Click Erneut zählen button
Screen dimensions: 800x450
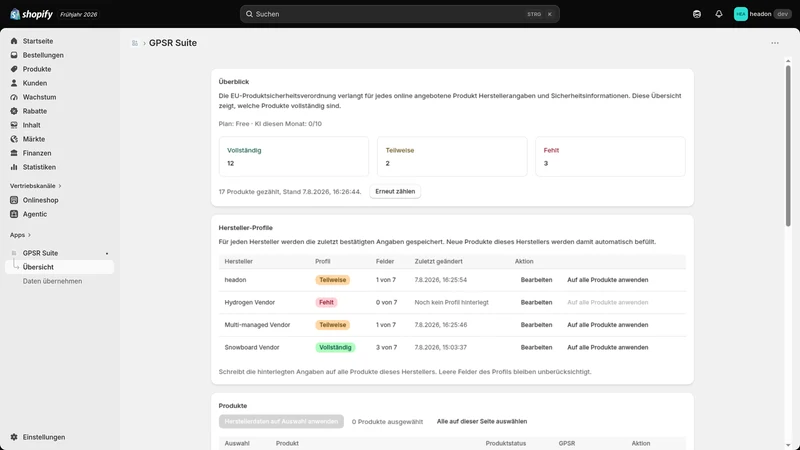click(395, 191)
